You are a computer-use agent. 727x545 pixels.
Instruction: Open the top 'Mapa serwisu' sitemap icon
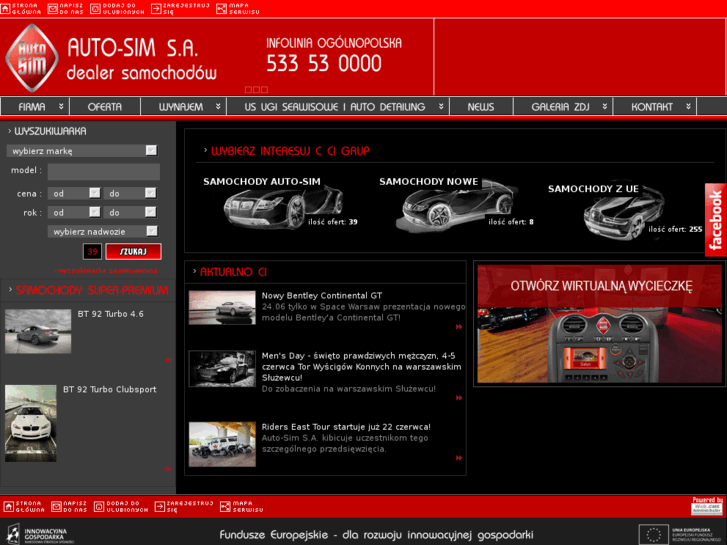pos(222,7)
